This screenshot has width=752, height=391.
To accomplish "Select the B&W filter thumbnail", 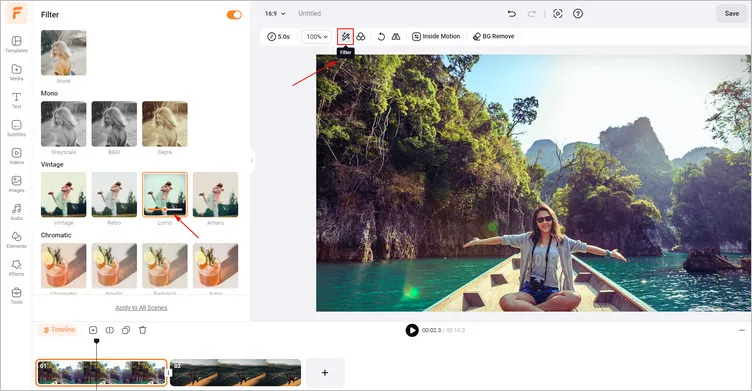I will pyautogui.click(x=114, y=124).
